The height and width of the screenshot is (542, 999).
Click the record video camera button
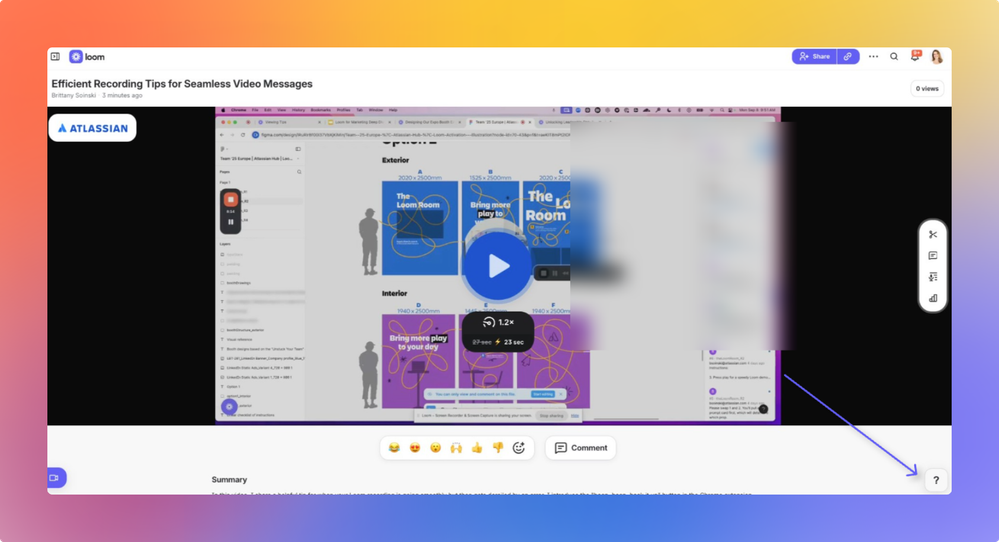pos(56,478)
